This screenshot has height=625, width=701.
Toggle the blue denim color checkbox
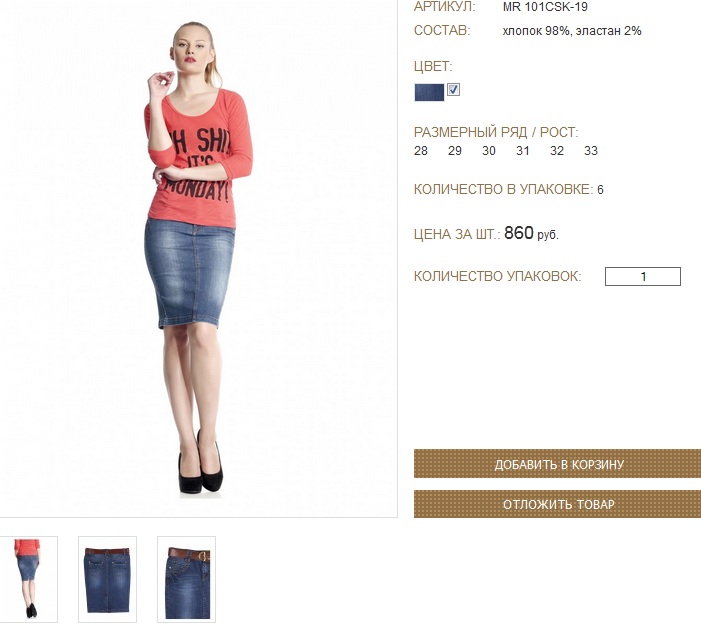pyautogui.click(x=453, y=90)
